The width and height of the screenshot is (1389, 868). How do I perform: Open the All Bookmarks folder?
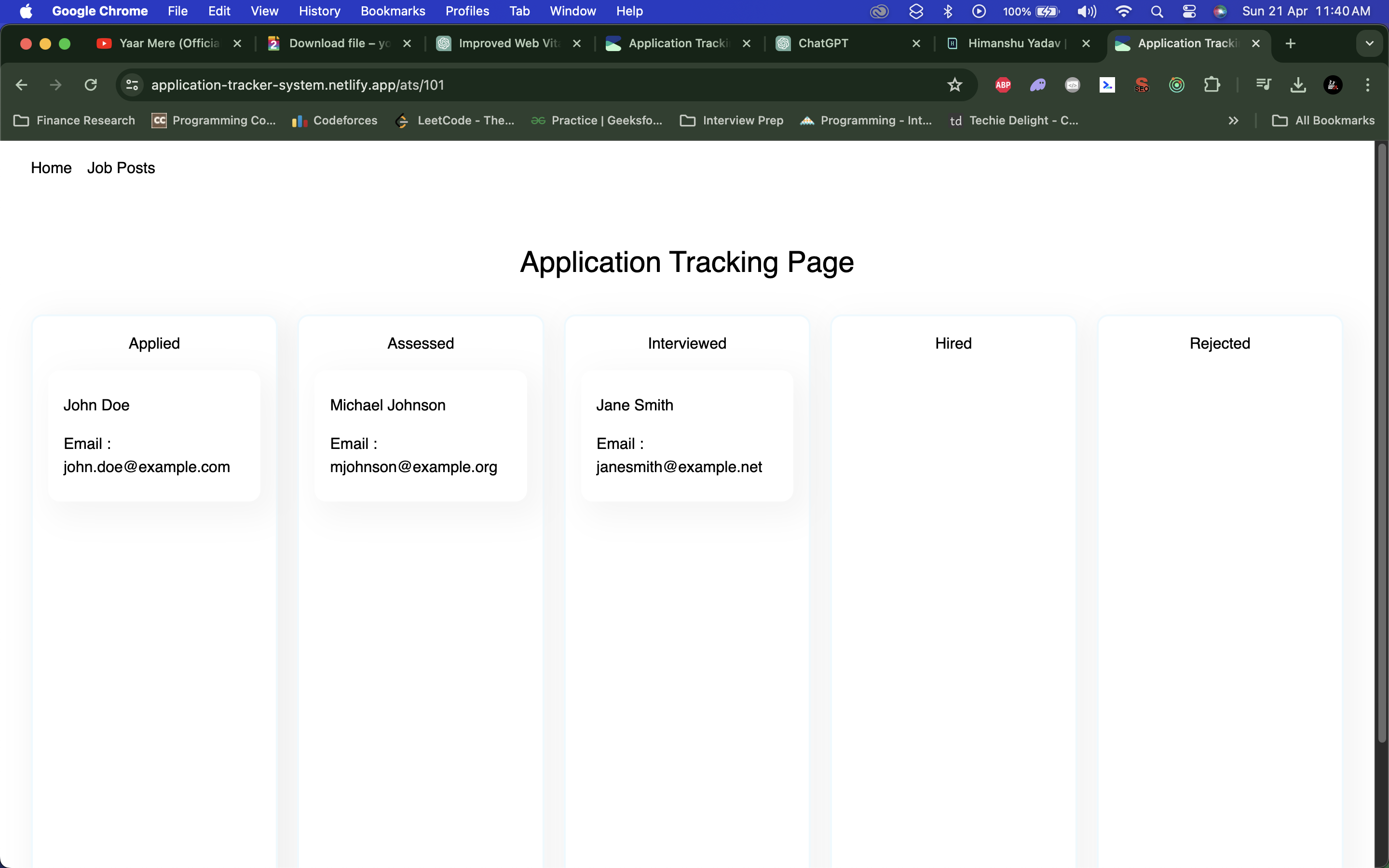click(x=1323, y=120)
